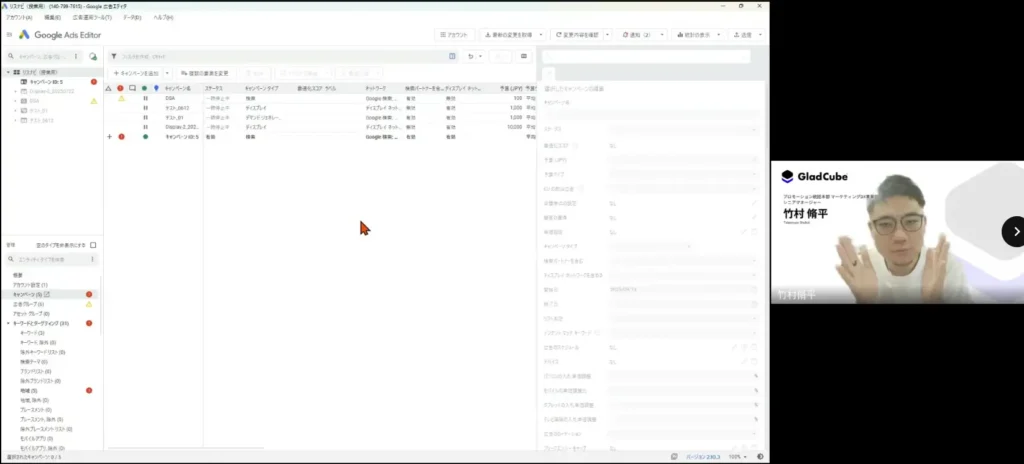Collapse the キーワードとターゲティング tree section

coord(8,323)
